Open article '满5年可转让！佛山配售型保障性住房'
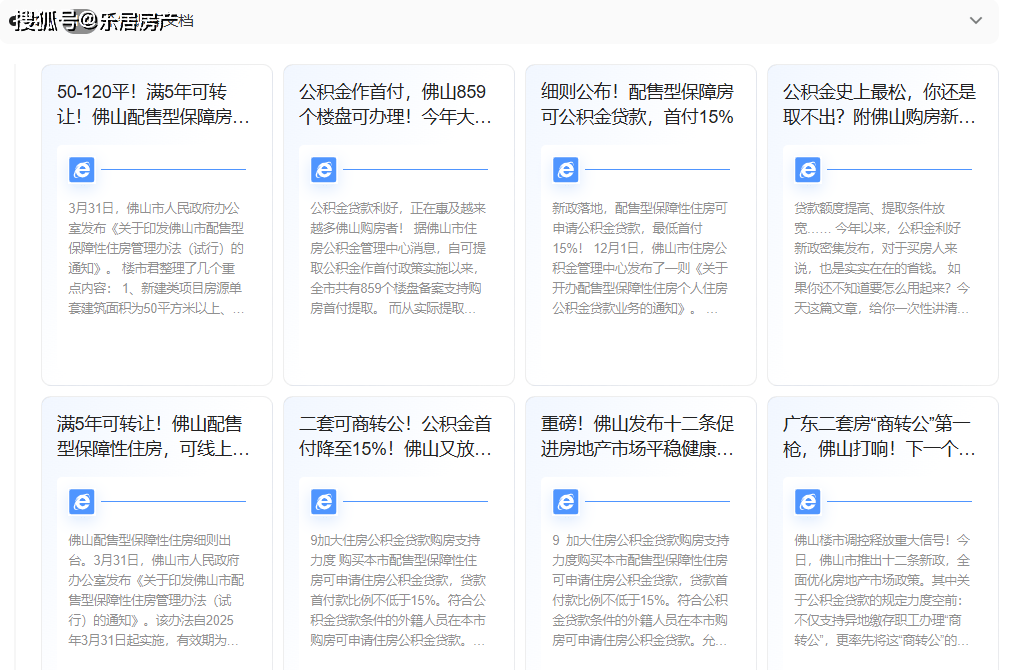Screen dimensions: 1015x670 coord(156,436)
